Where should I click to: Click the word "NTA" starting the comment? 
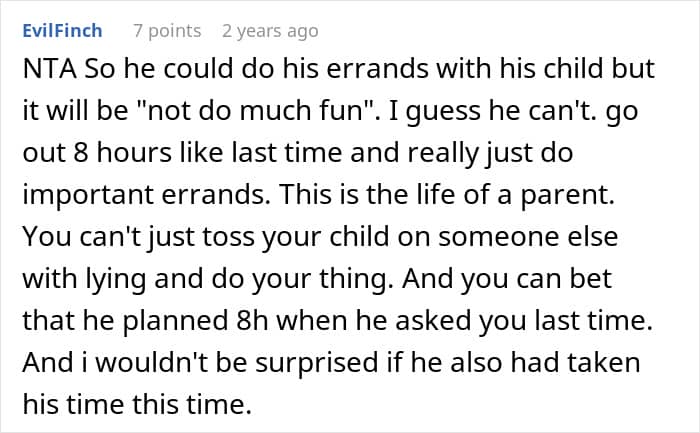click(x=50, y=69)
